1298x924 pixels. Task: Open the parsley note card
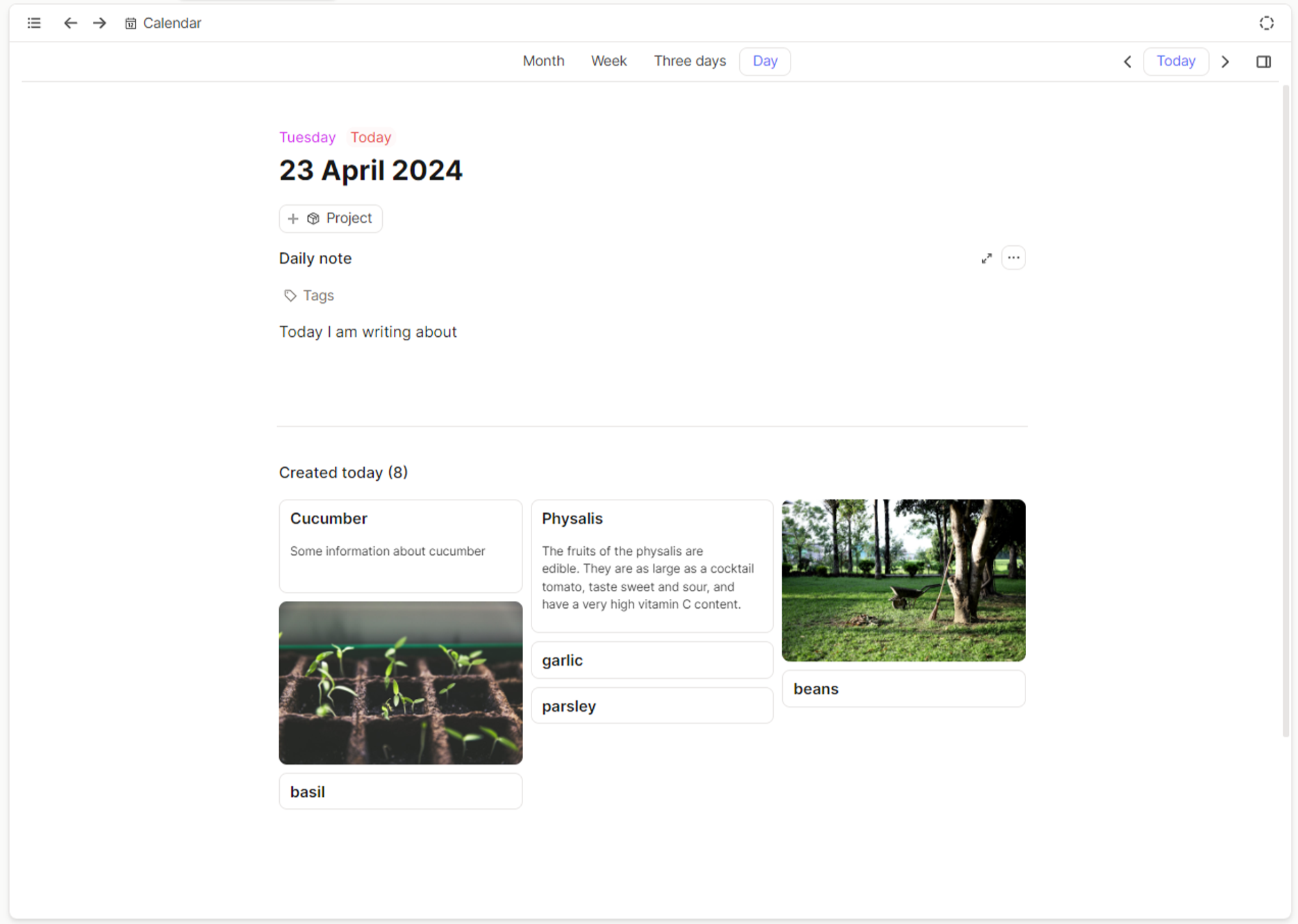(x=652, y=706)
